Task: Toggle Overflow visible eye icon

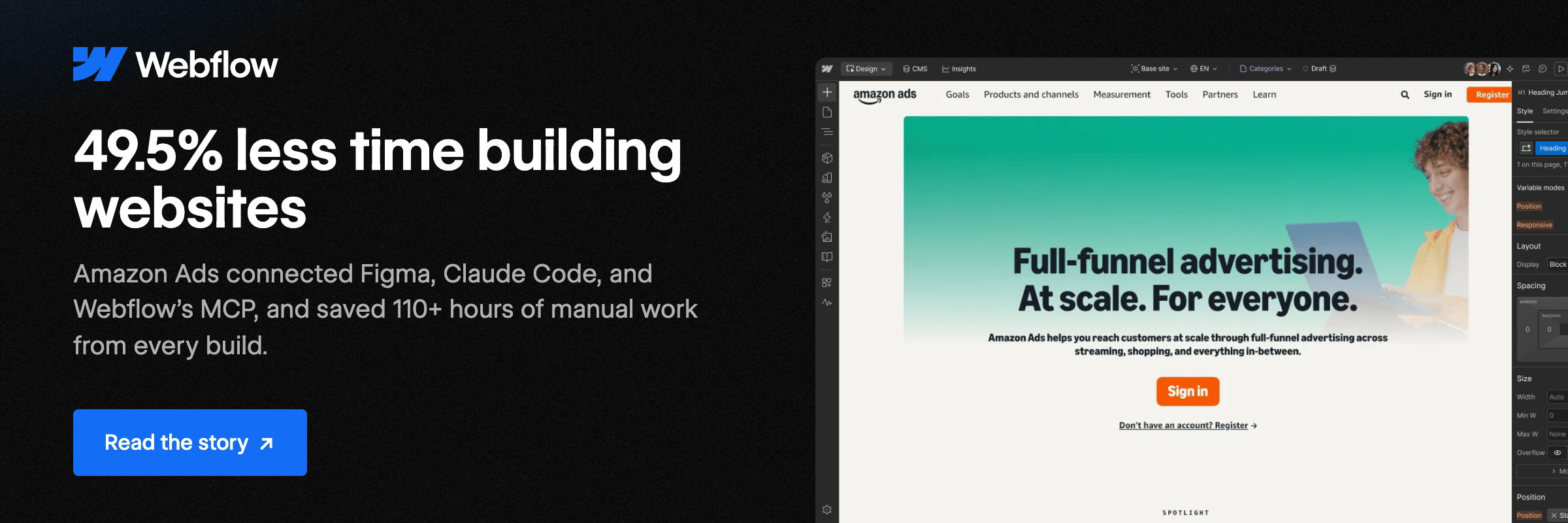Action: tap(1558, 452)
